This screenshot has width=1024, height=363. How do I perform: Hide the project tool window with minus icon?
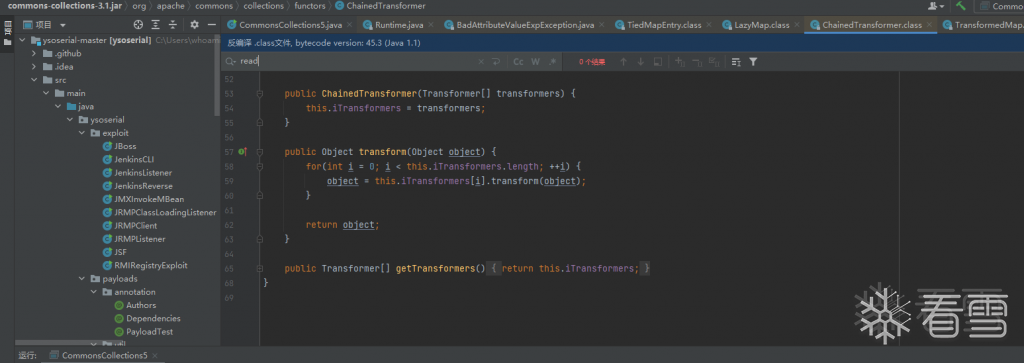[212, 25]
